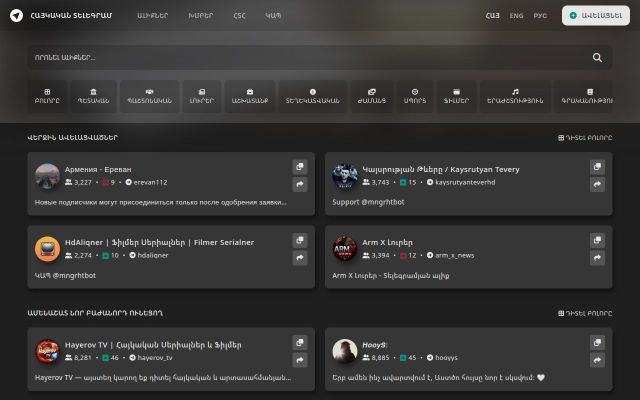
Task: Select the ԳՐԱԿԱՆՈՒԹՅՈՒՆ category tab
Action: coord(584,96)
